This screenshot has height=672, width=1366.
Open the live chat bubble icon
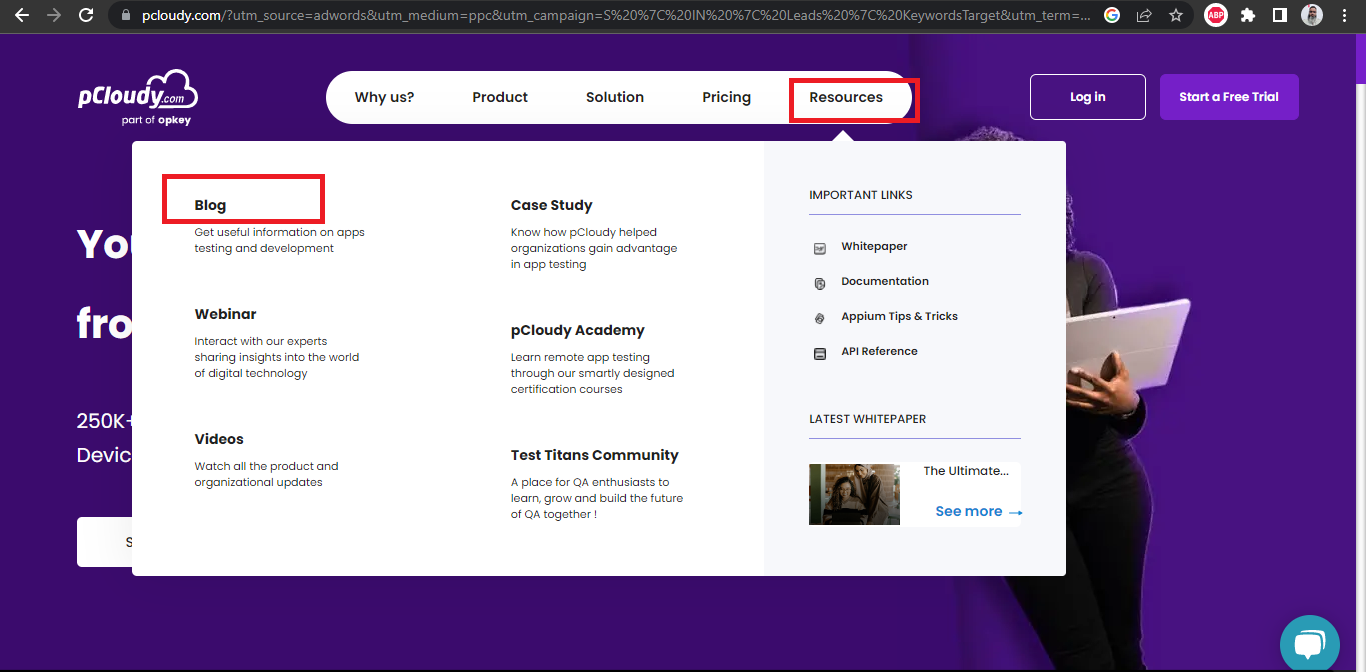coord(1309,645)
